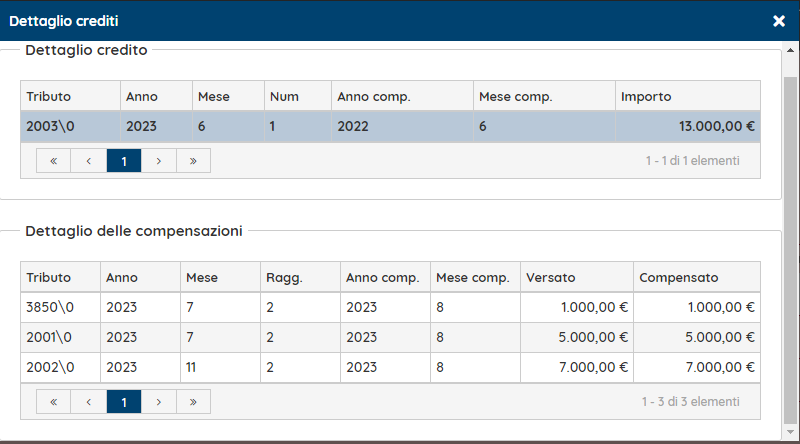Select compensation row with tributo 2002\0

click(390, 368)
